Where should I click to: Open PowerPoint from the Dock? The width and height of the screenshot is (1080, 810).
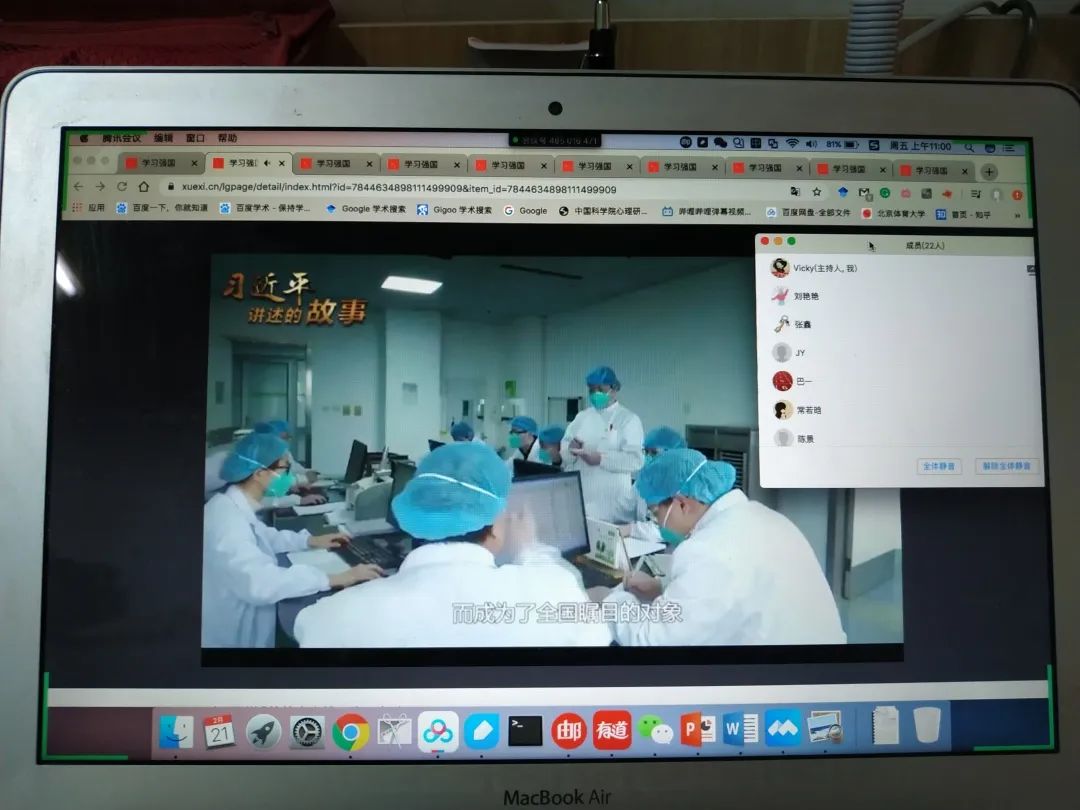[x=698, y=730]
